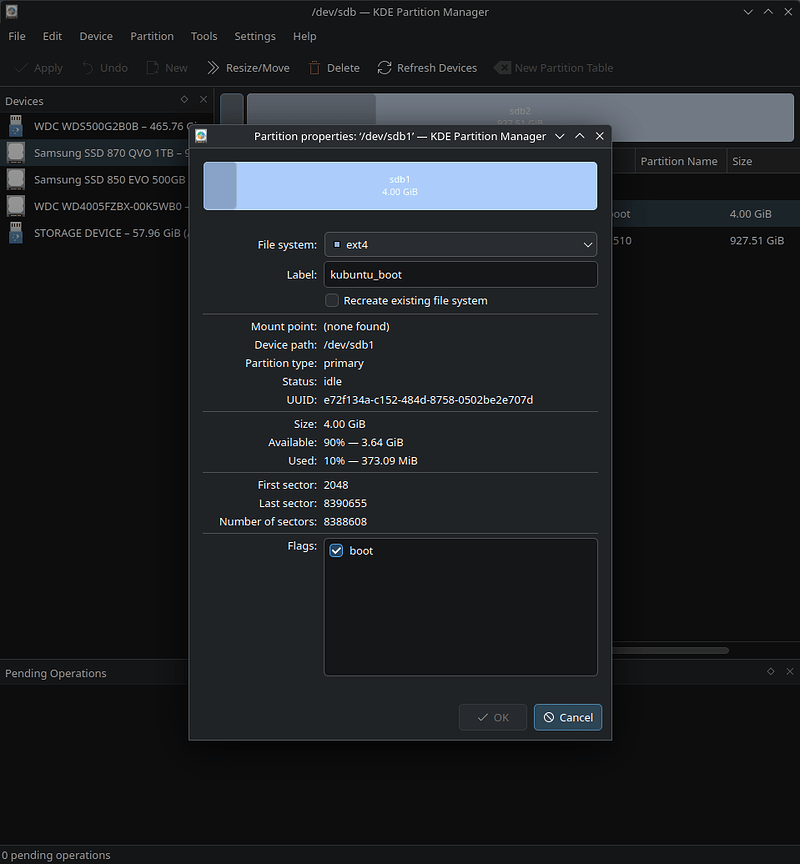Select the WDC WD4005FZBX hard drive

click(x=108, y=206)
